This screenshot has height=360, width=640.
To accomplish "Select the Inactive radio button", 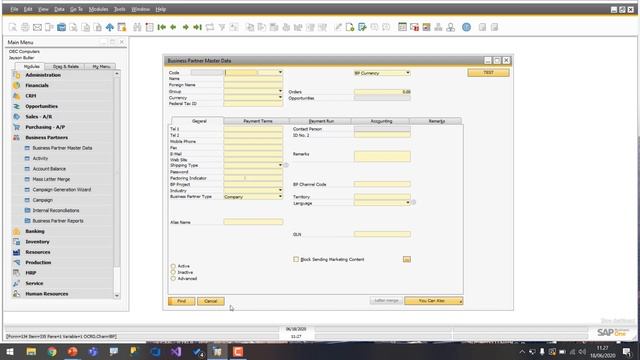I will click(173, 272).
